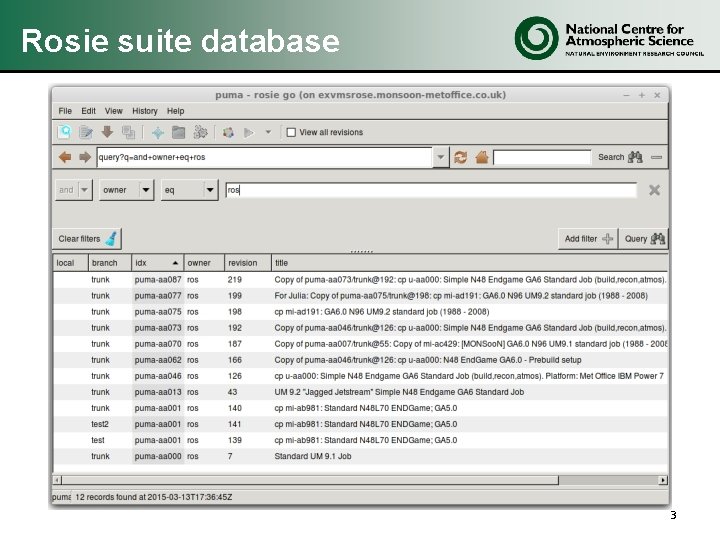The width and height of the screenshot is (720, 540).
Task: Go forward with the right arrow icon
Action: [85, 157]
